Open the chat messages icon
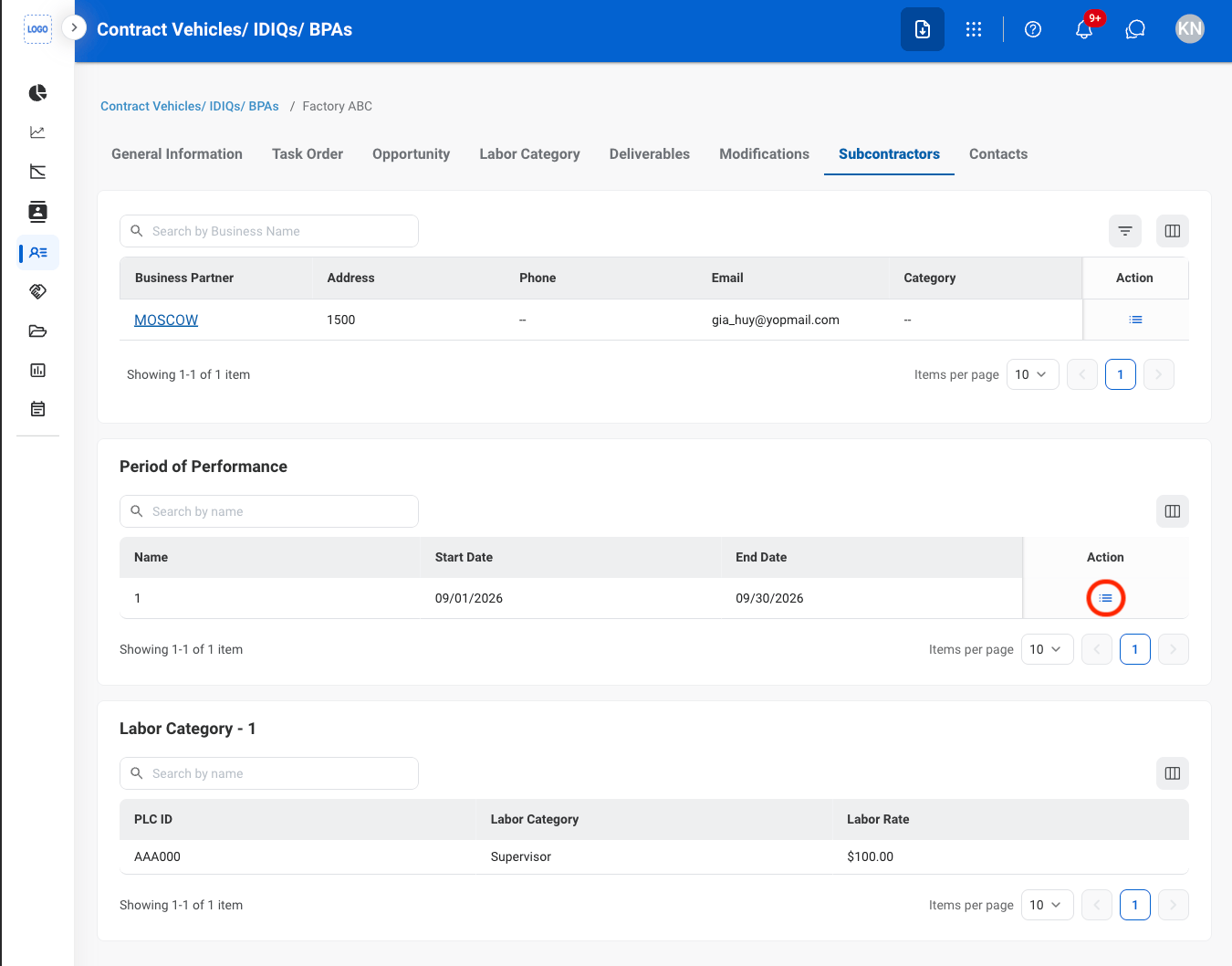Screen dimensions: 1232x966 [x=1135, y=29]
